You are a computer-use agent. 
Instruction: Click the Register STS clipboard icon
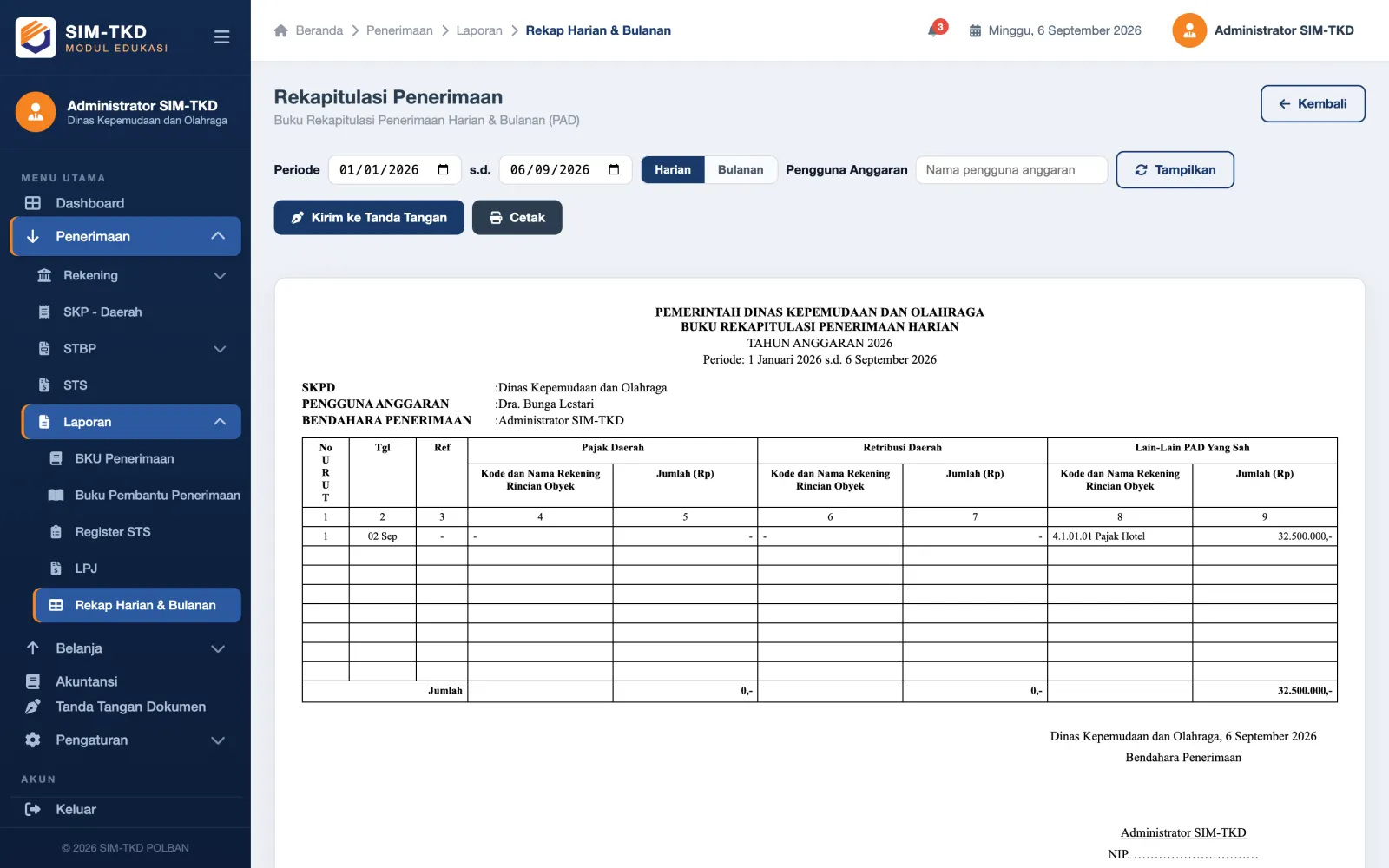[56, 531]
